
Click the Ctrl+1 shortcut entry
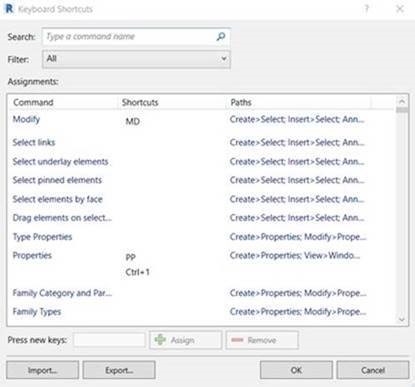[137, 272]
